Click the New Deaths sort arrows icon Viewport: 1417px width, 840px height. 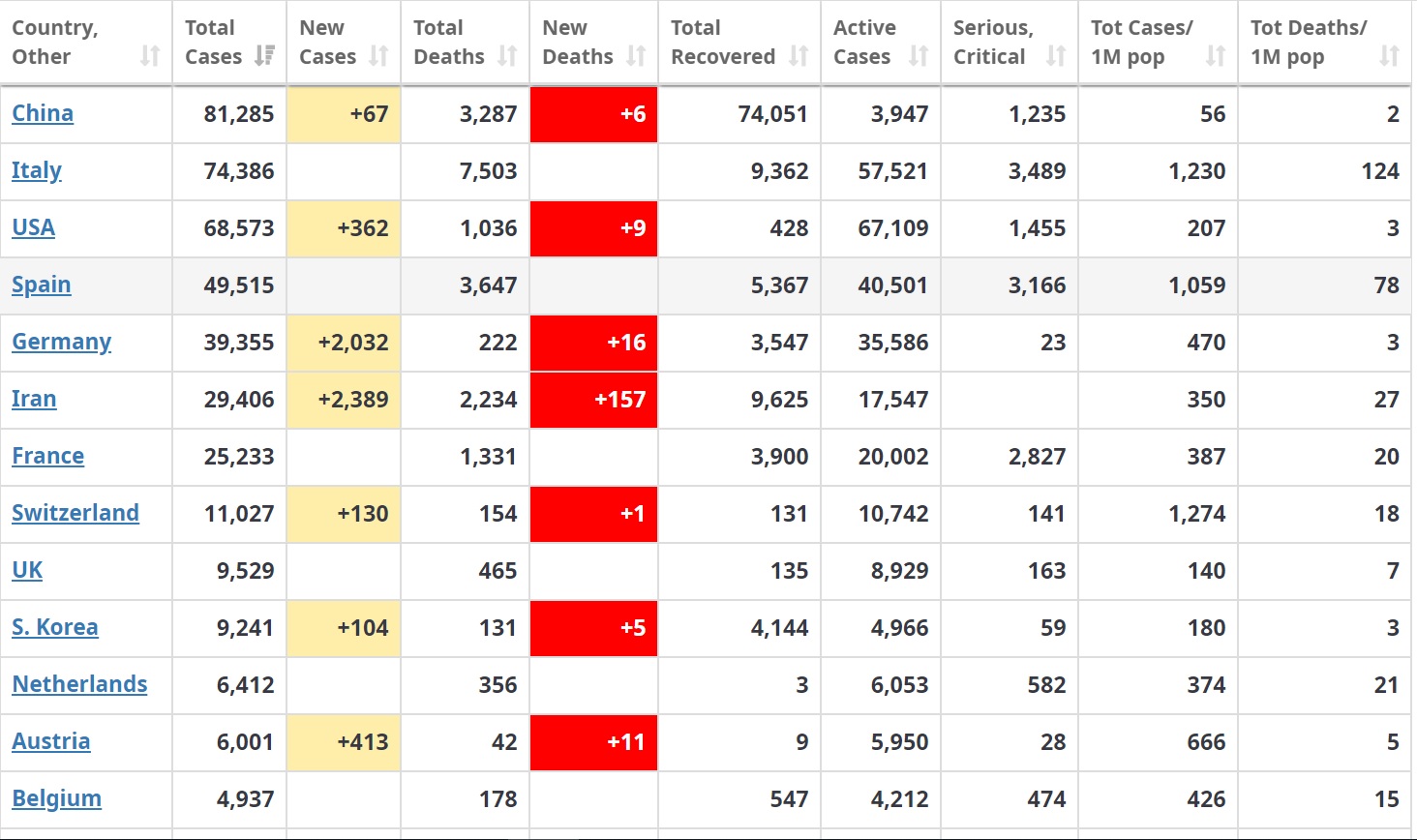coord(636,56)
